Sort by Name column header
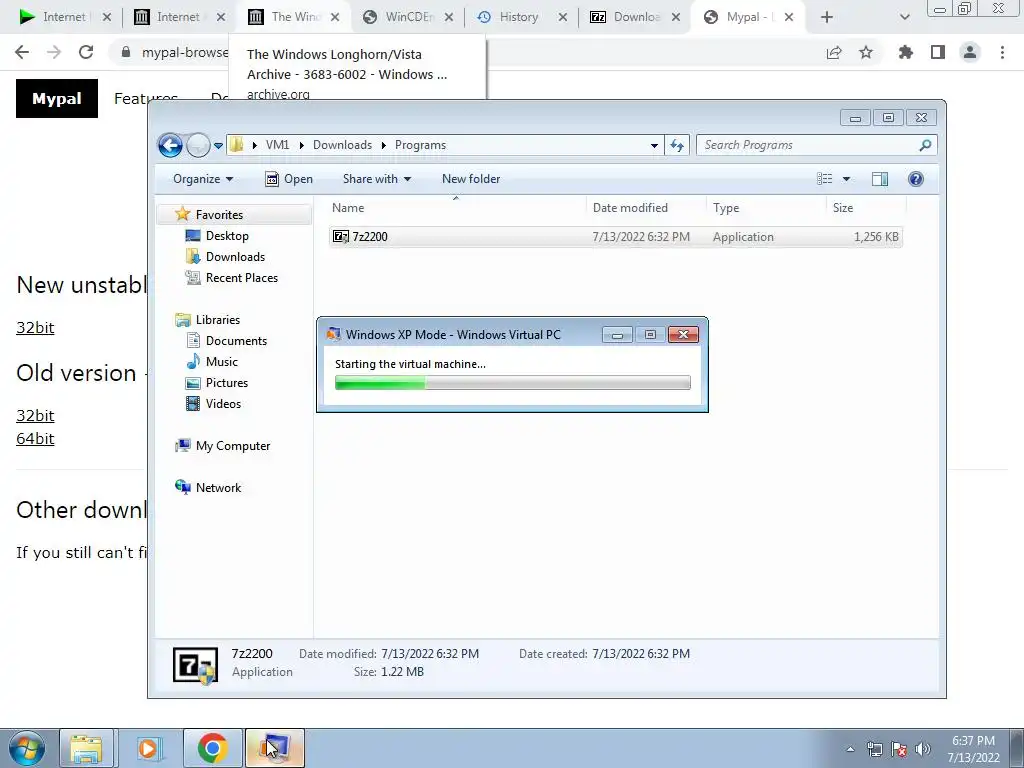The width and height of the screenshot is (1024, 768). pos(456,208)
